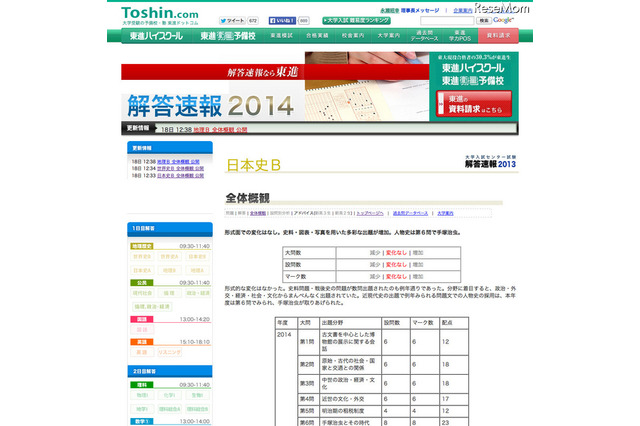Click 倫理 button under 公民
640x426 pixels.
(169, 293)
